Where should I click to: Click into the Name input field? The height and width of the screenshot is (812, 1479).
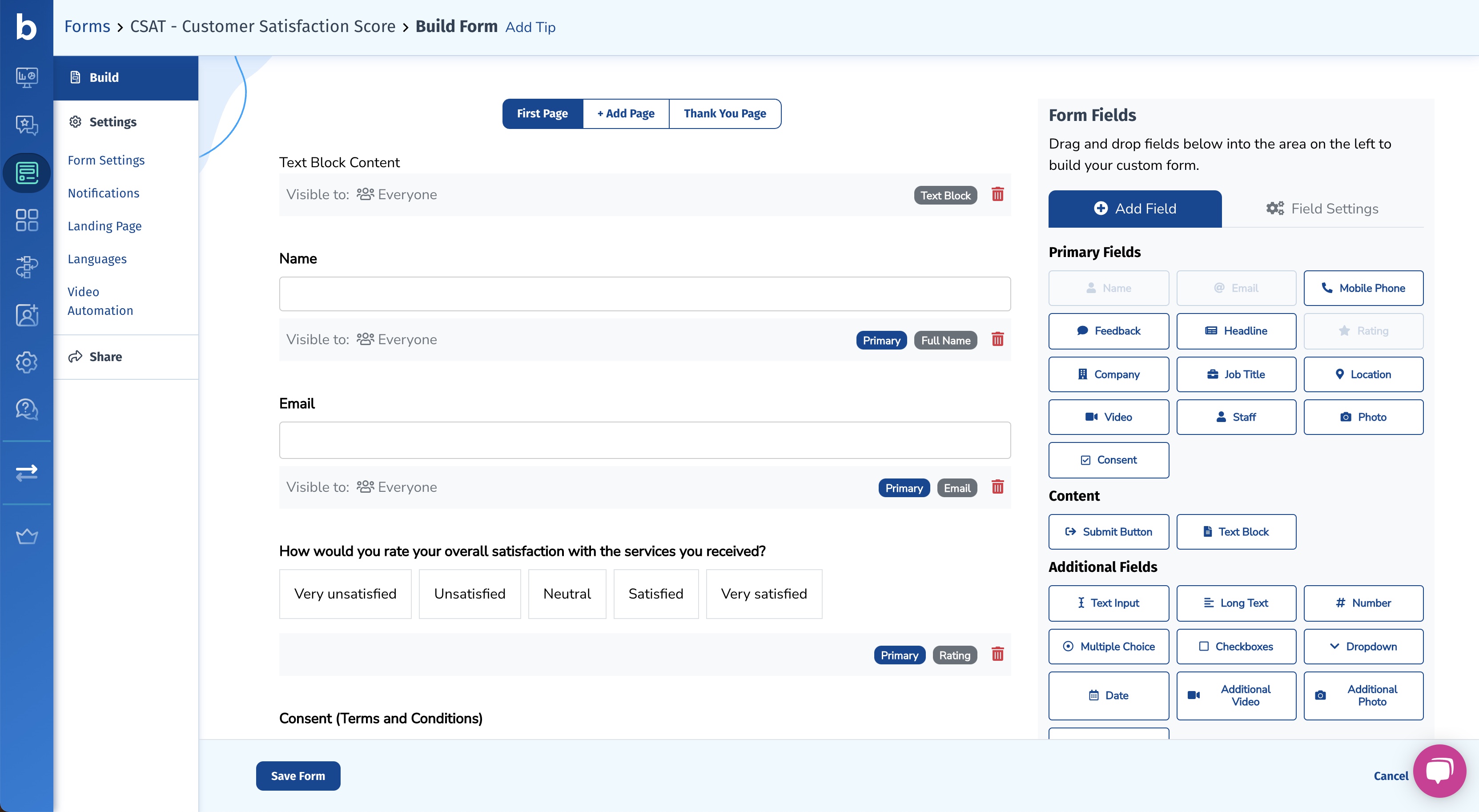(644, 294)
